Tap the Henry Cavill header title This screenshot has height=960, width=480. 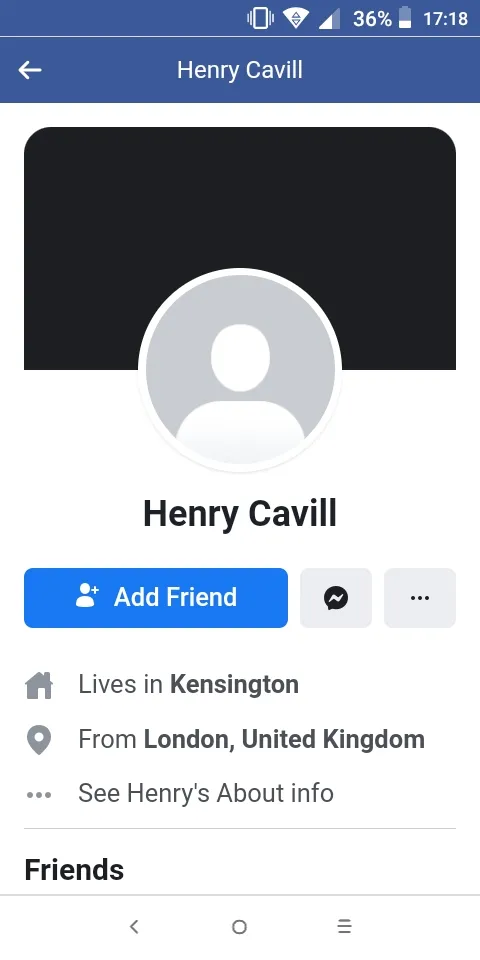tap(240, 70)
